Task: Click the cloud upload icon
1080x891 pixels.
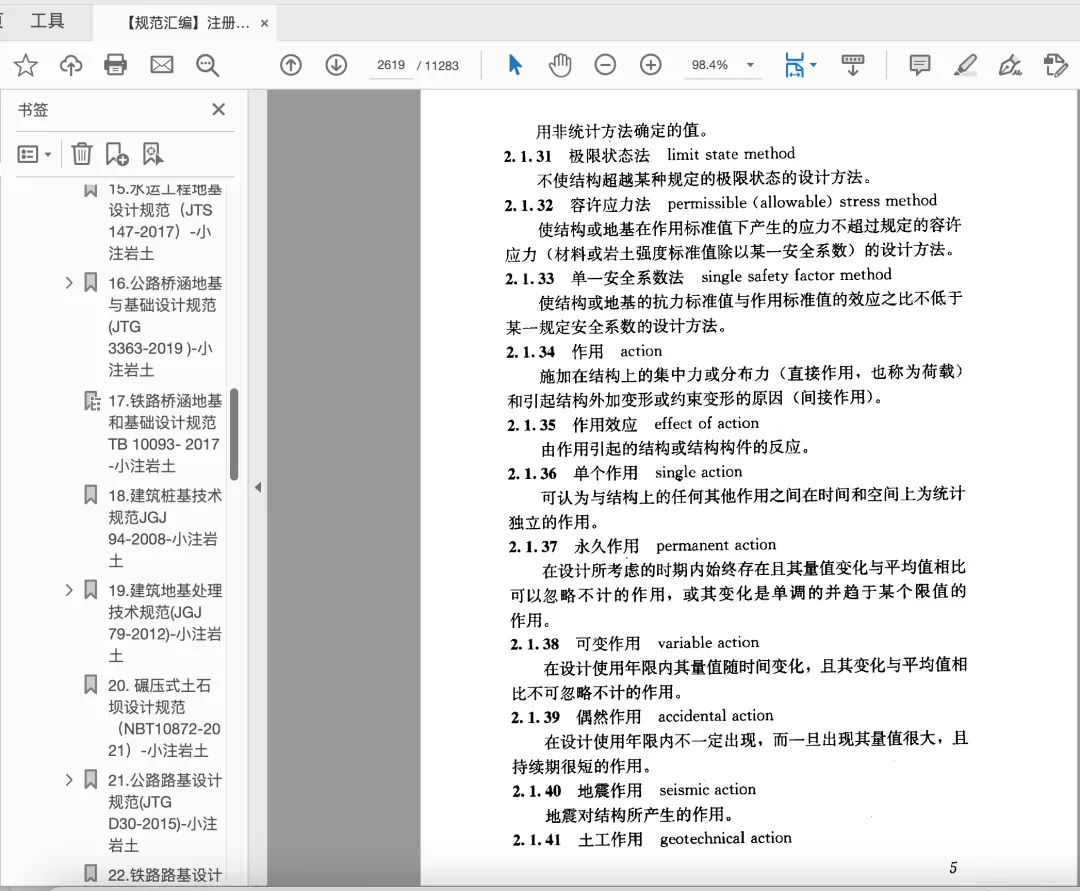Action: (x=71, y=65)
